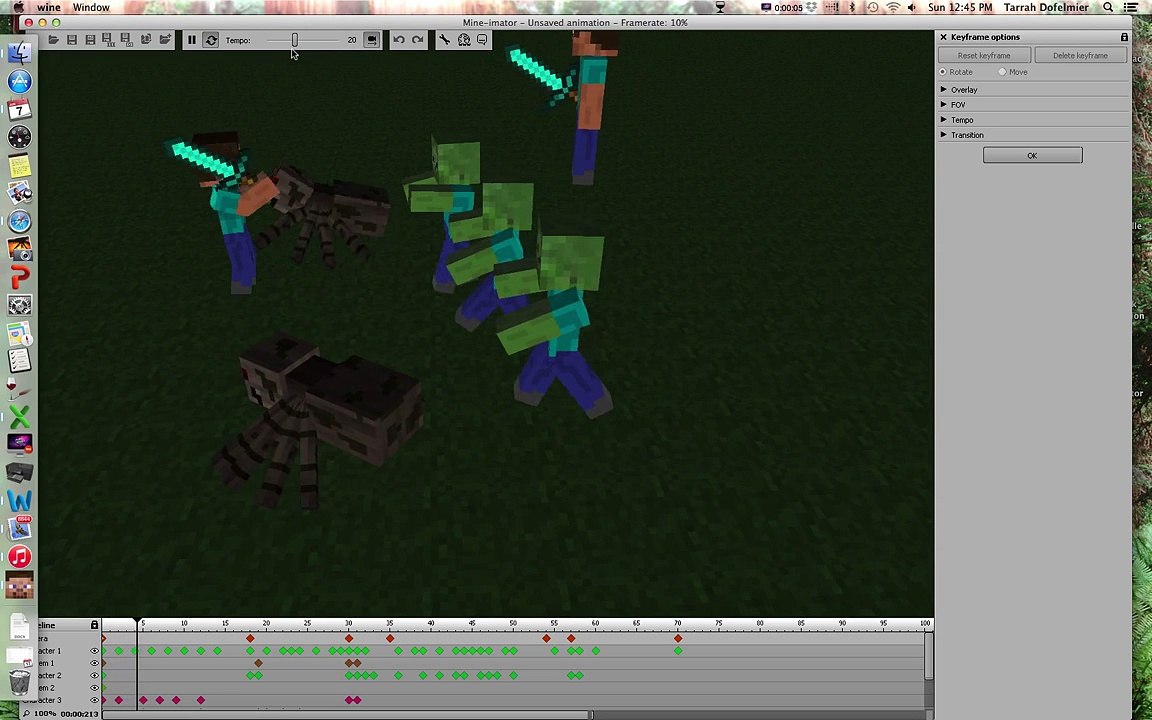Open the Trash in the Dock

20,682
